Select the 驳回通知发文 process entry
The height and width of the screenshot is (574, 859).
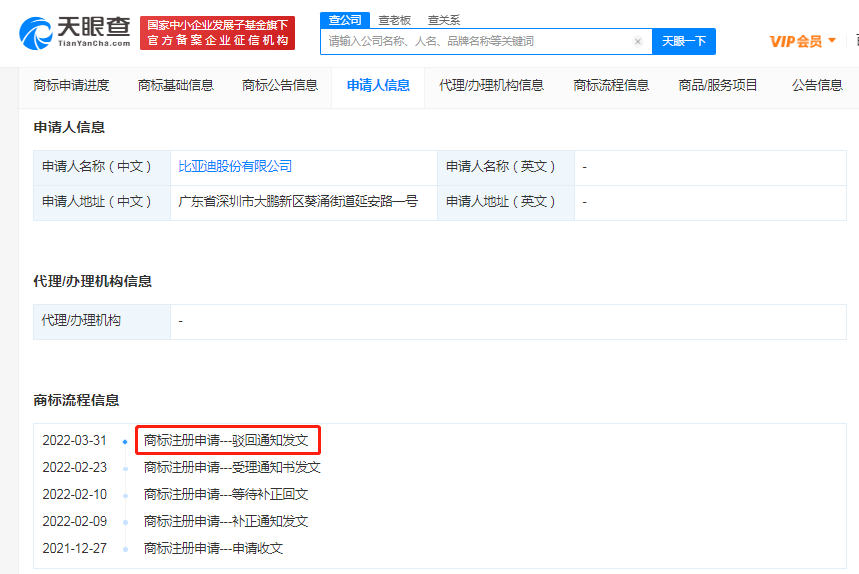[x=228, y=440]
